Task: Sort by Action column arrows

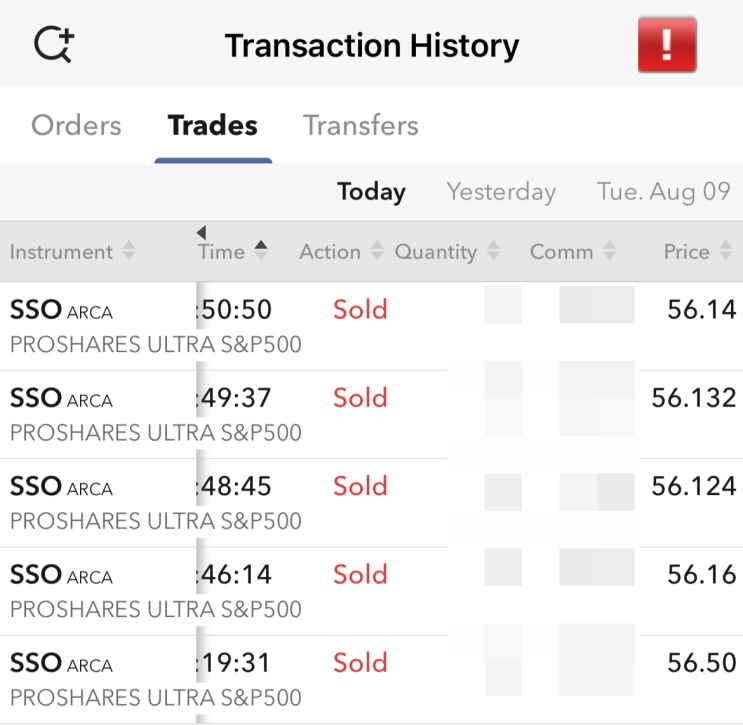Action: (377, 251)
